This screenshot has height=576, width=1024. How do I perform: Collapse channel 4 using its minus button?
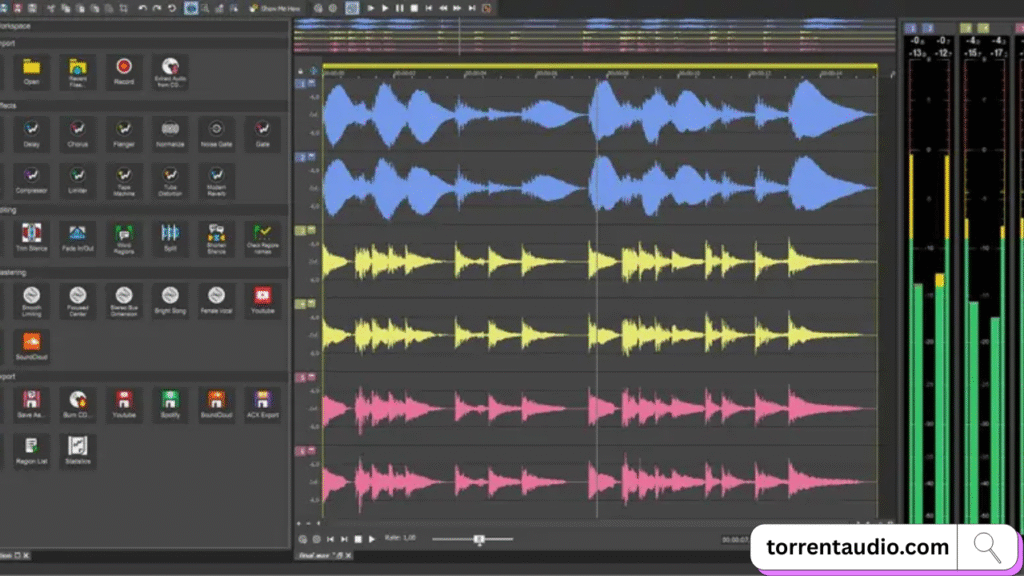click(x=311, y=303)
